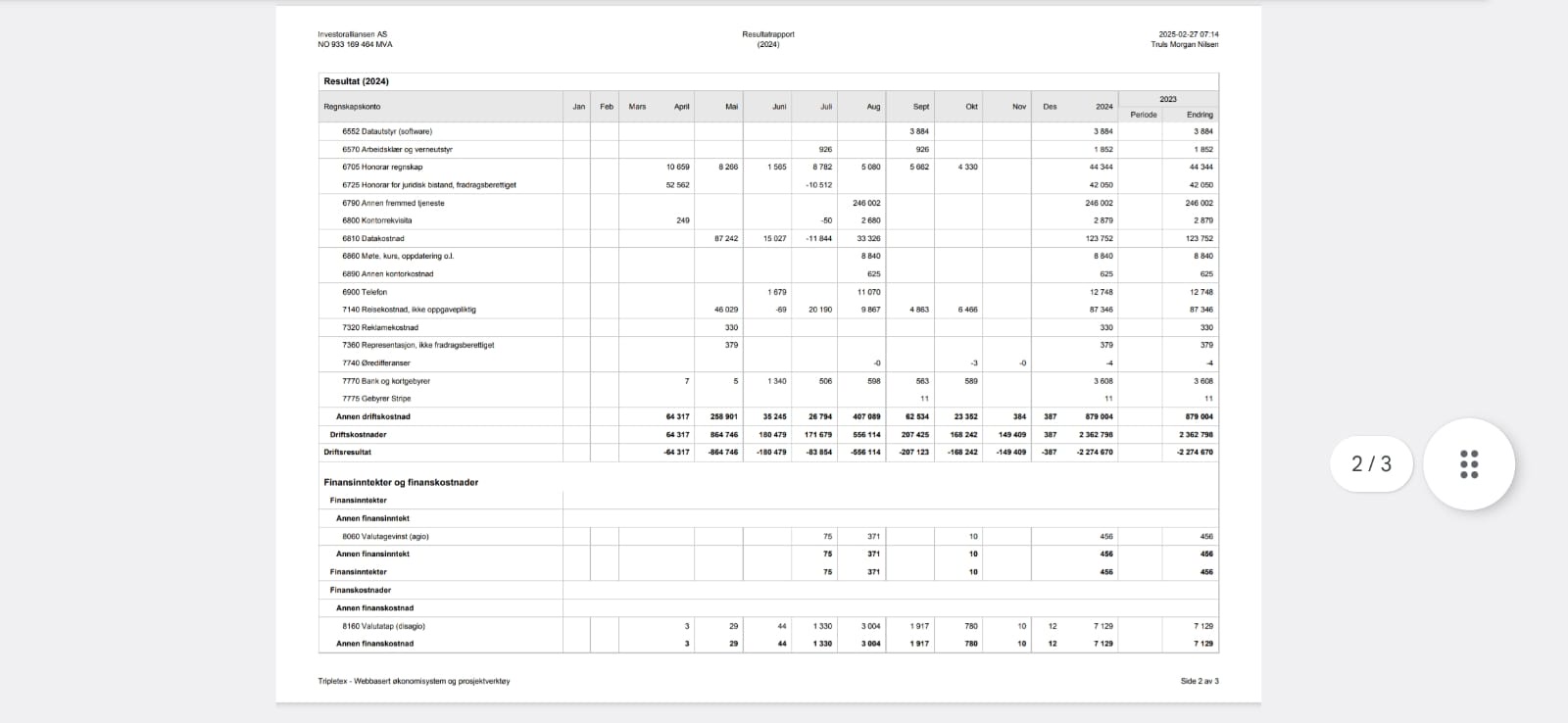Click the Tripletex footer text
Viewport: 1568px width, 723px height.
pos(414,681)
